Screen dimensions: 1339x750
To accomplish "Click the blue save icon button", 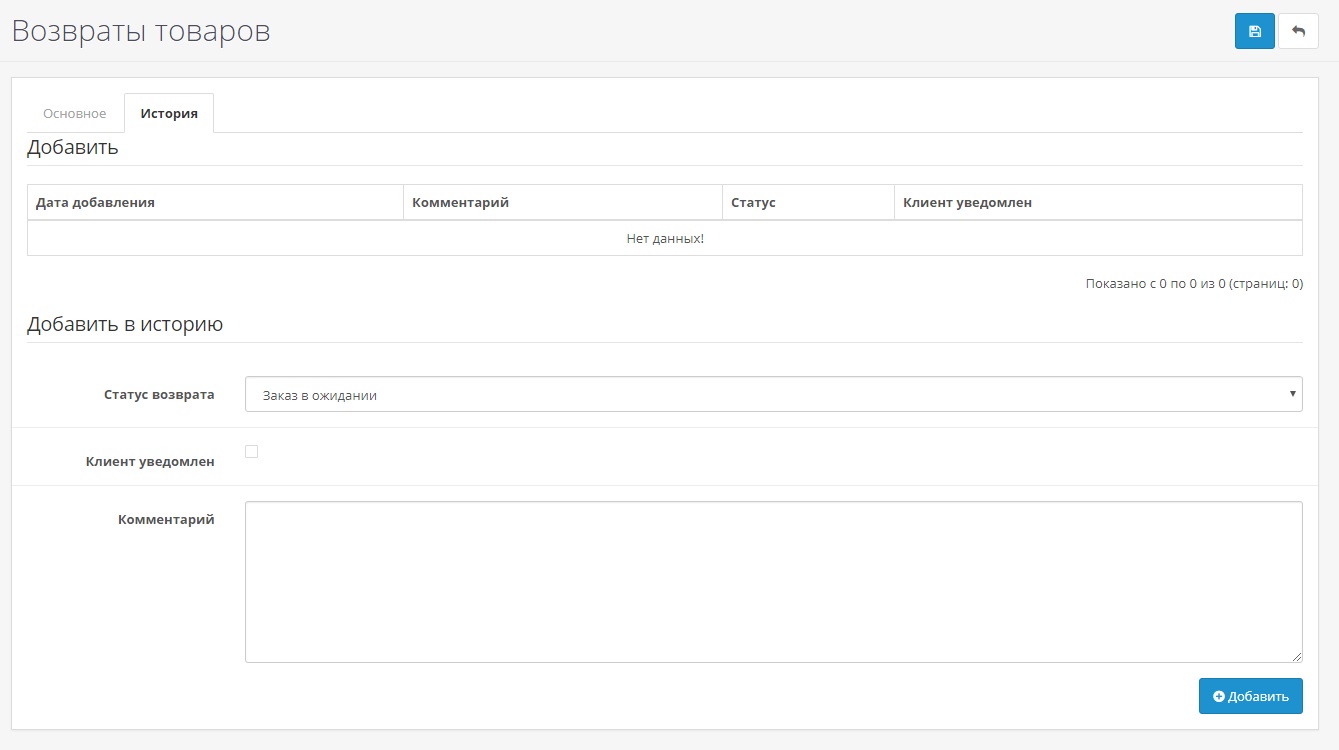I will tap(1254, 31).
